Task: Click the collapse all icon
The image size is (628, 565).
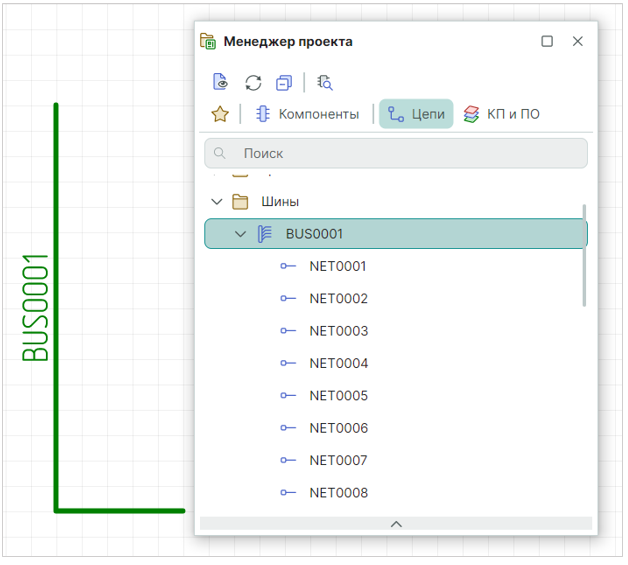Action: point(284,83)
